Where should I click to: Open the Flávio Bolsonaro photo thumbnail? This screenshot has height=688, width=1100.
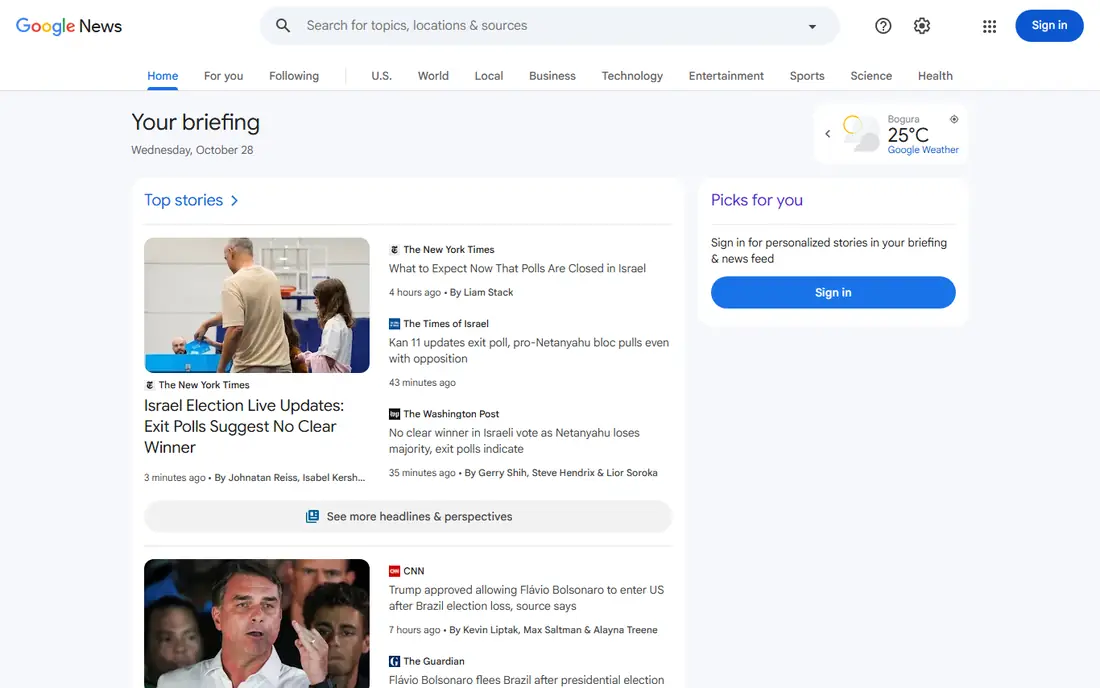[257, 623]
